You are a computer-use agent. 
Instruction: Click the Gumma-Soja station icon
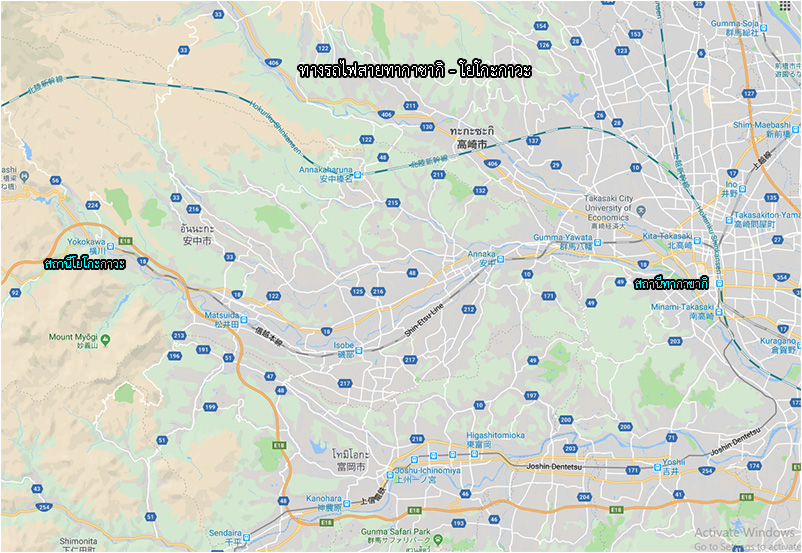point(764,28)
